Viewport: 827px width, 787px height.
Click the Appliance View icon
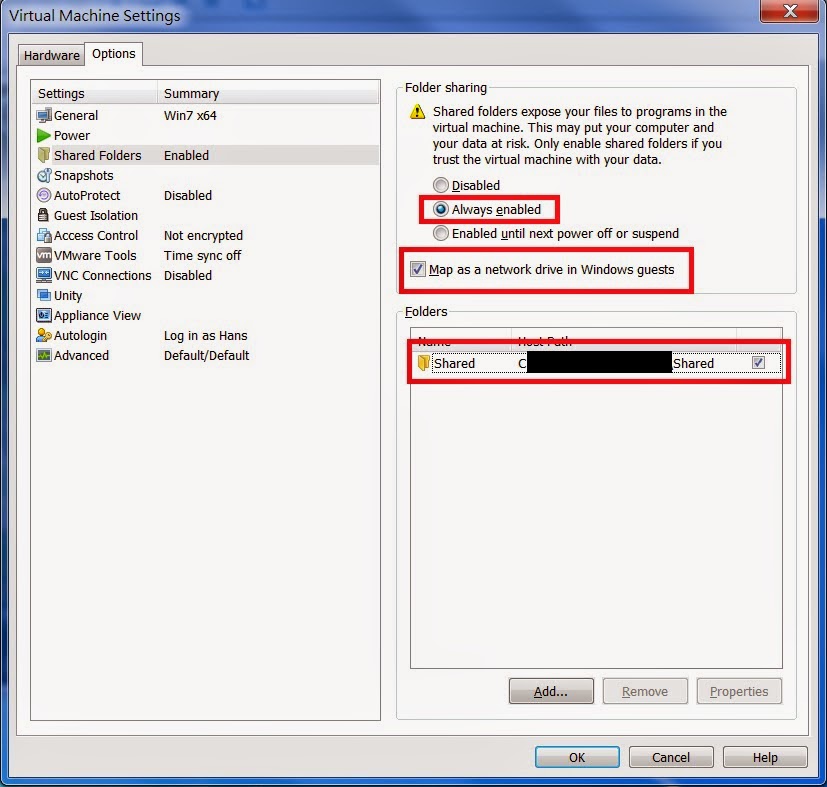click(44, 315)
